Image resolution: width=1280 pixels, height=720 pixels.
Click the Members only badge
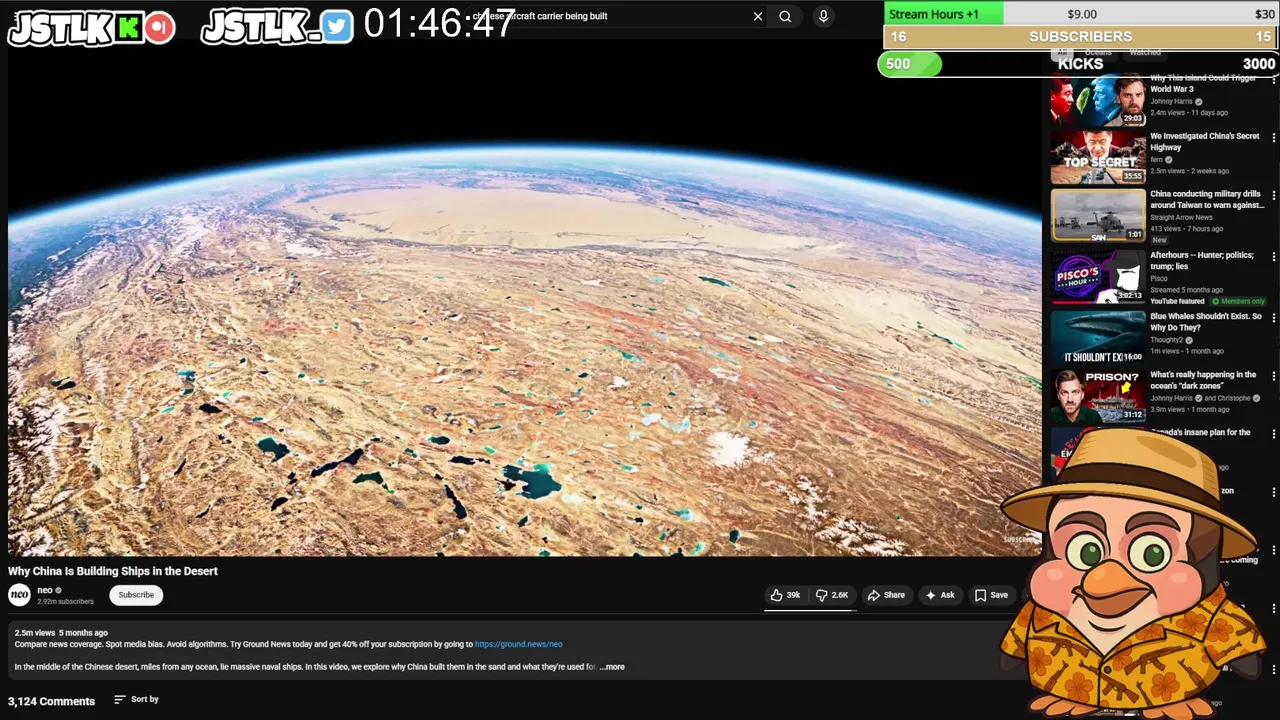click(1238, 301)
